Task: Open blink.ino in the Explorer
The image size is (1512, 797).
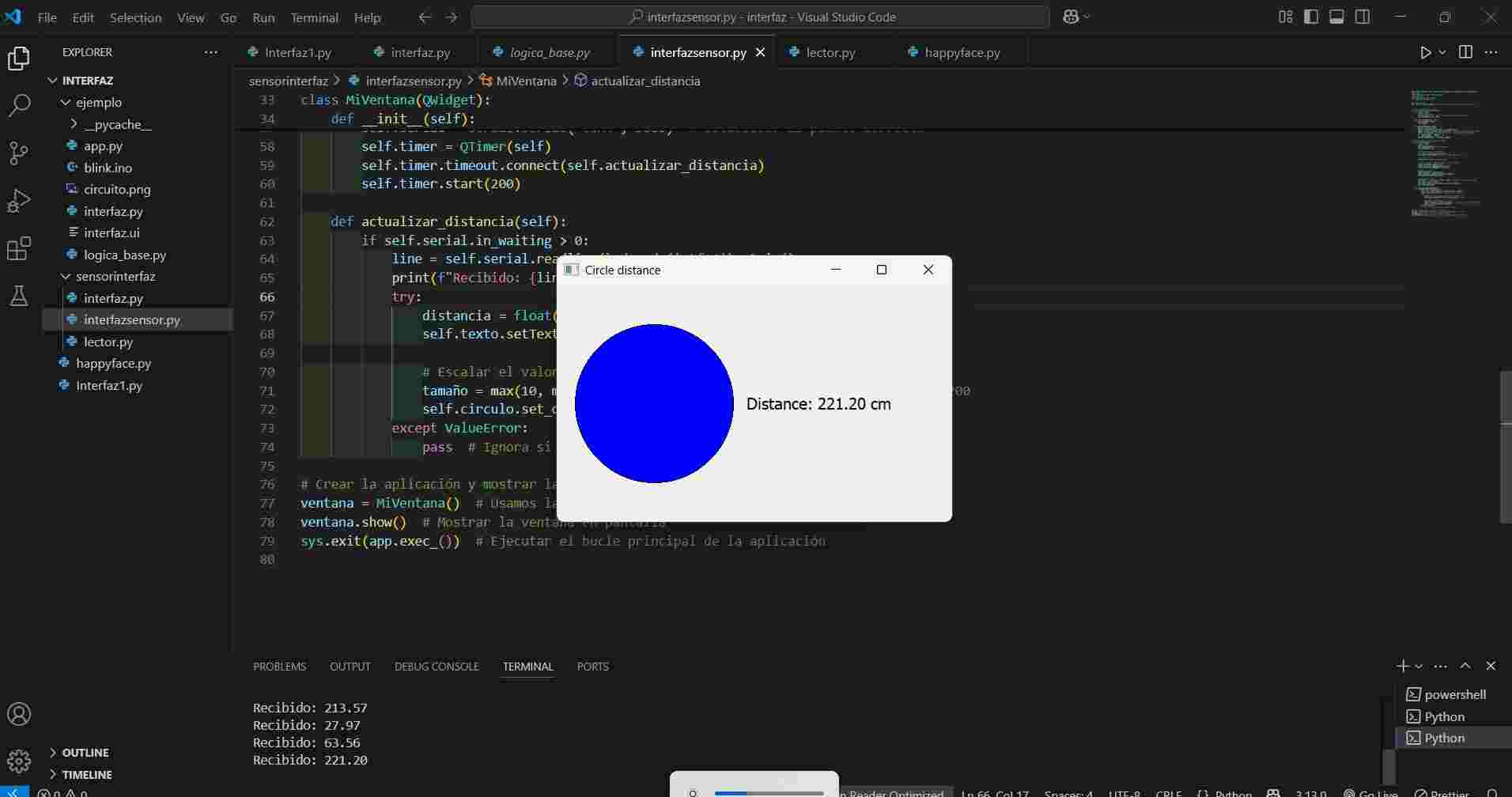Action: pos(108,168)
